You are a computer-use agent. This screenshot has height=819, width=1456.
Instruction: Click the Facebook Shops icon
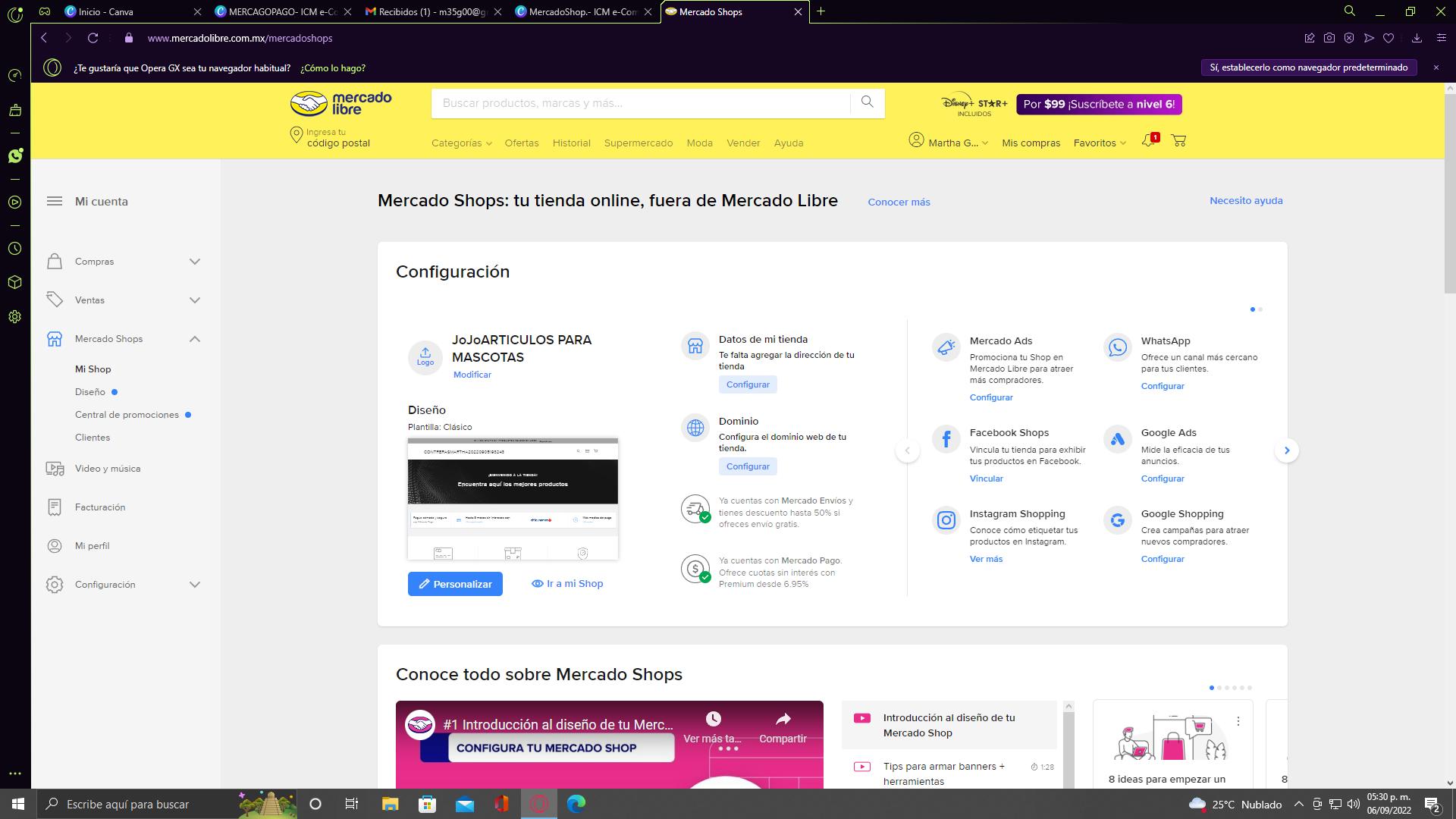point(946,439)
